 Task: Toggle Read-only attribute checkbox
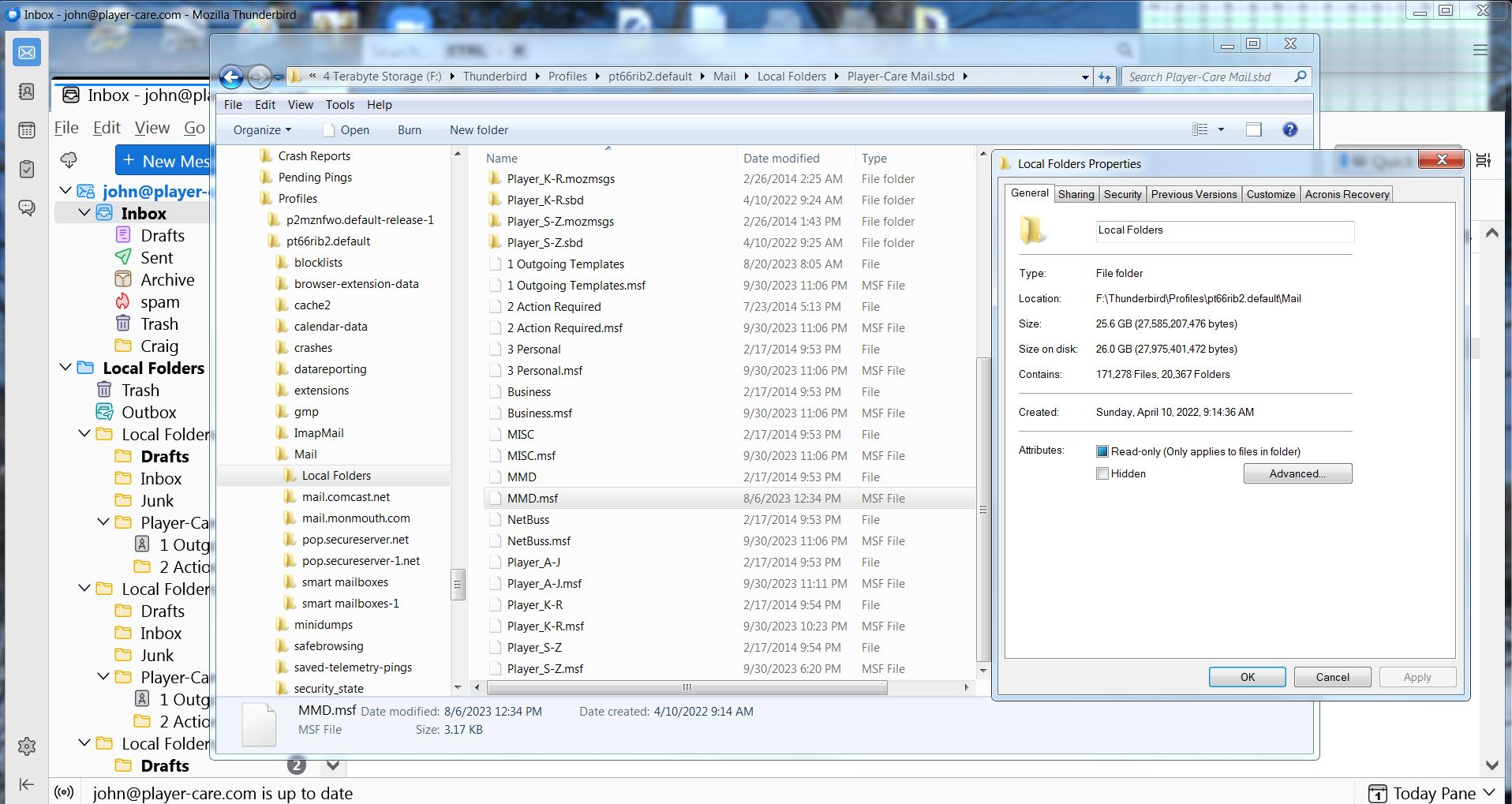click(x=1102, y=451)
